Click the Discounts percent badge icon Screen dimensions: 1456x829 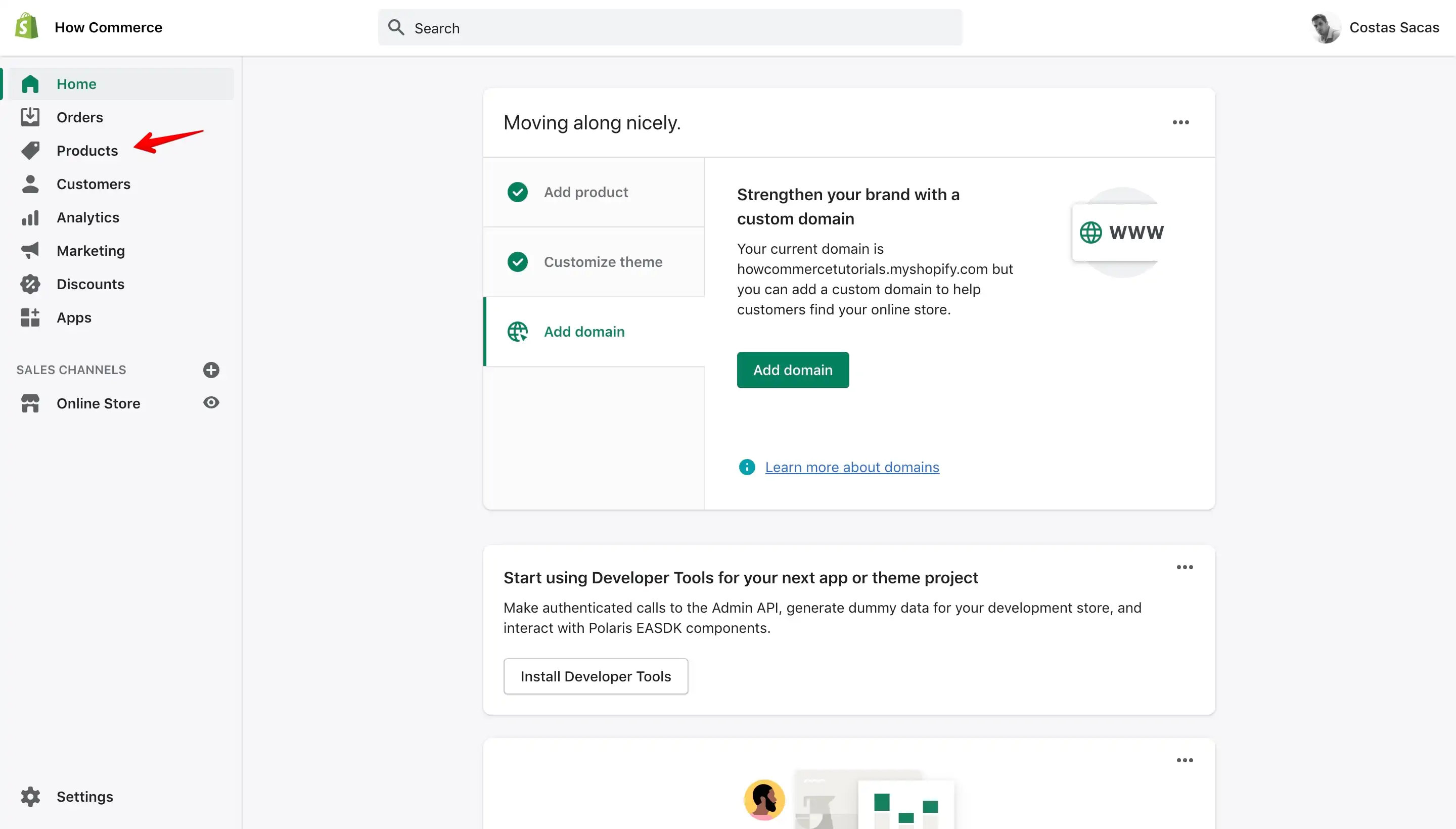click(x=30, y=284)
